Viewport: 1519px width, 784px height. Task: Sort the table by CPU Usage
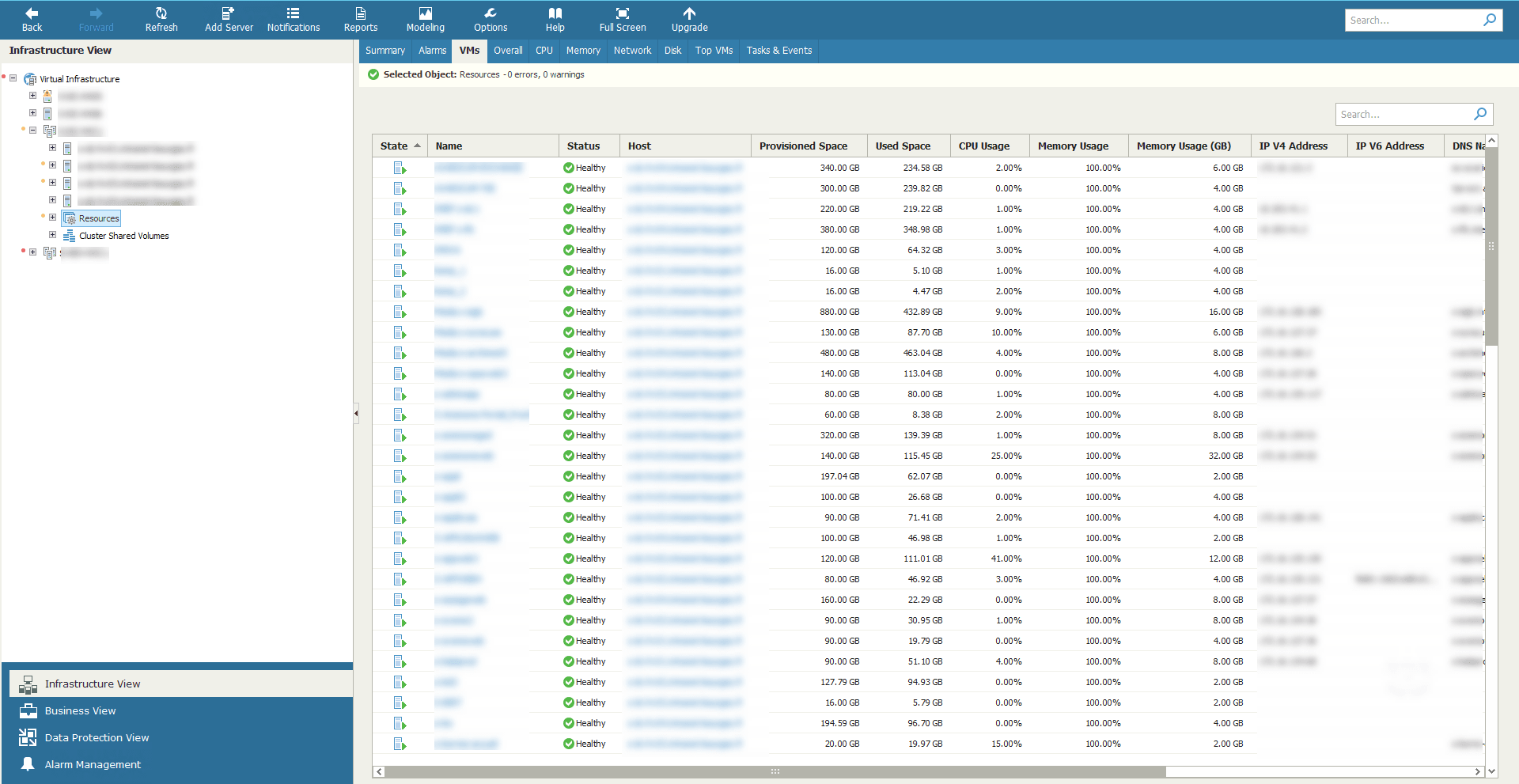tap(990, 146)
